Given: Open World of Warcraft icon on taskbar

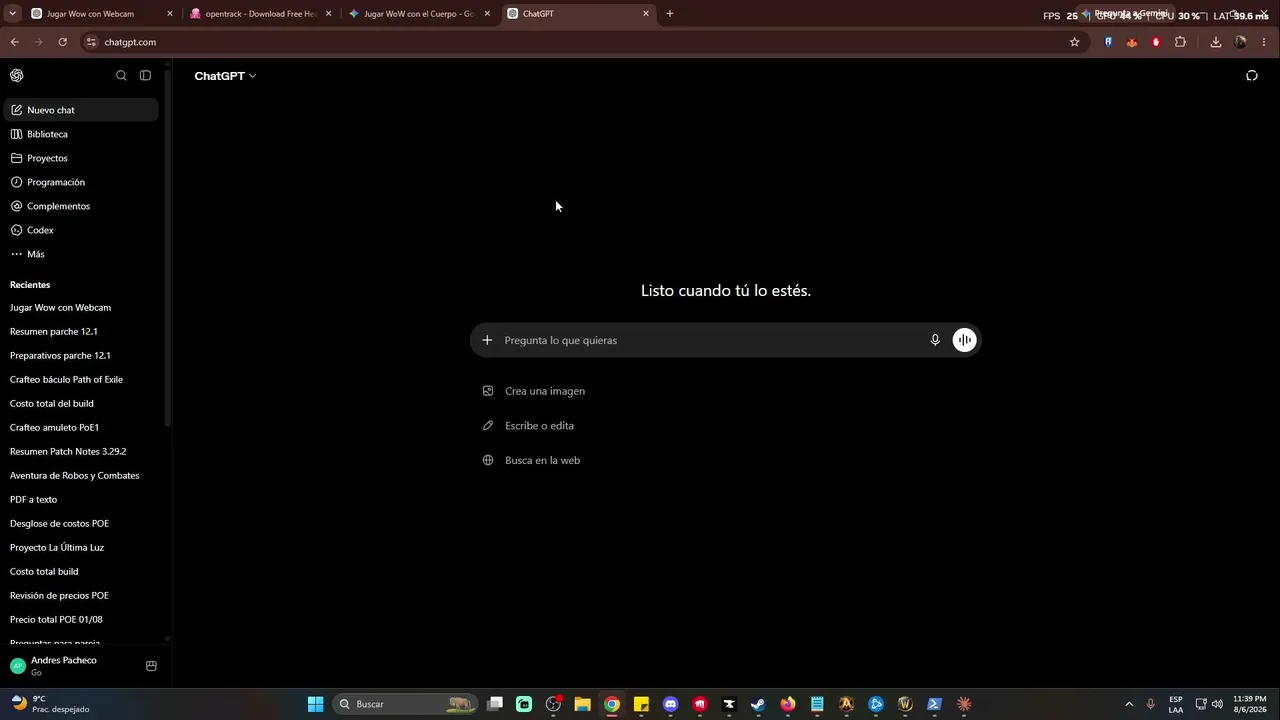Looking at the screenshot, I should click(905, 704).
